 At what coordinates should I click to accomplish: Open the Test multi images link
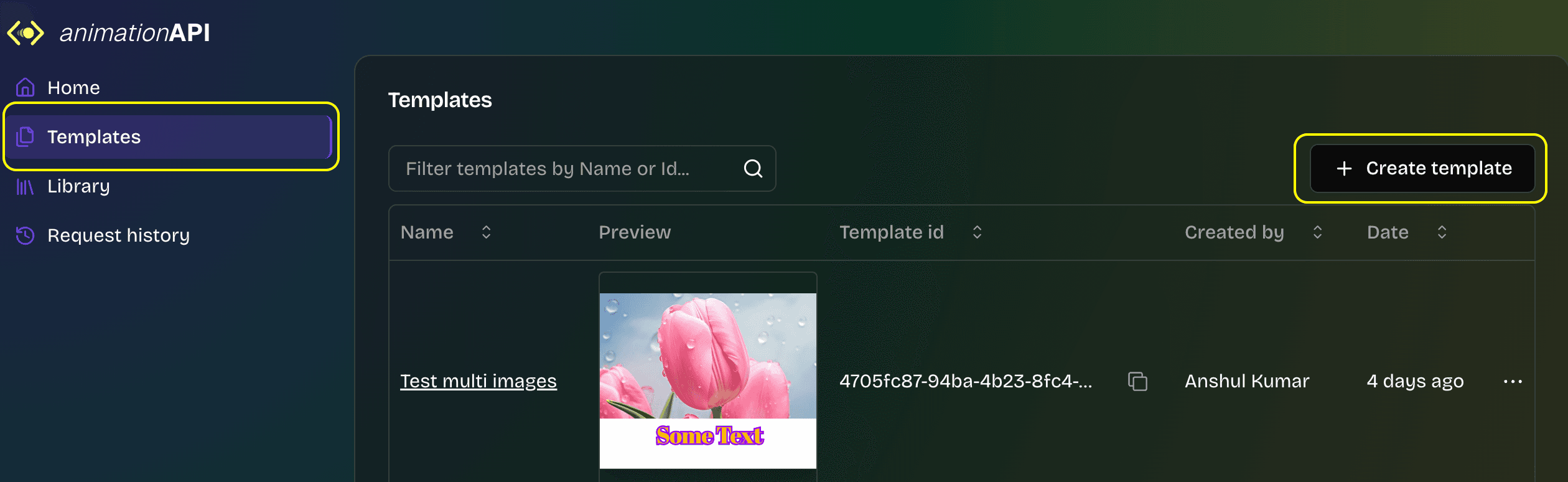478,381
